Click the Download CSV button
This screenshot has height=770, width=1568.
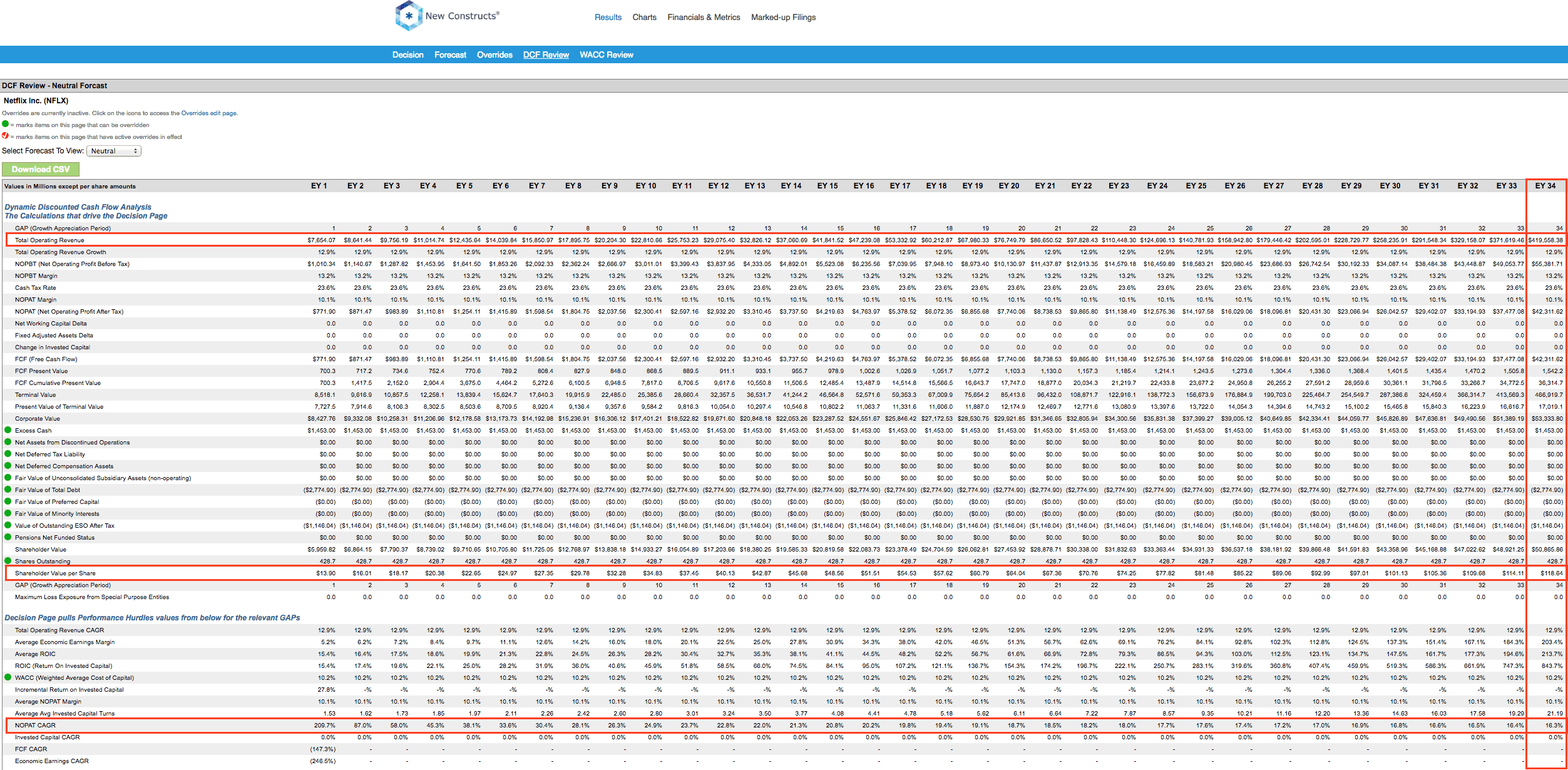pyautogui.click(x=41, y=169)
